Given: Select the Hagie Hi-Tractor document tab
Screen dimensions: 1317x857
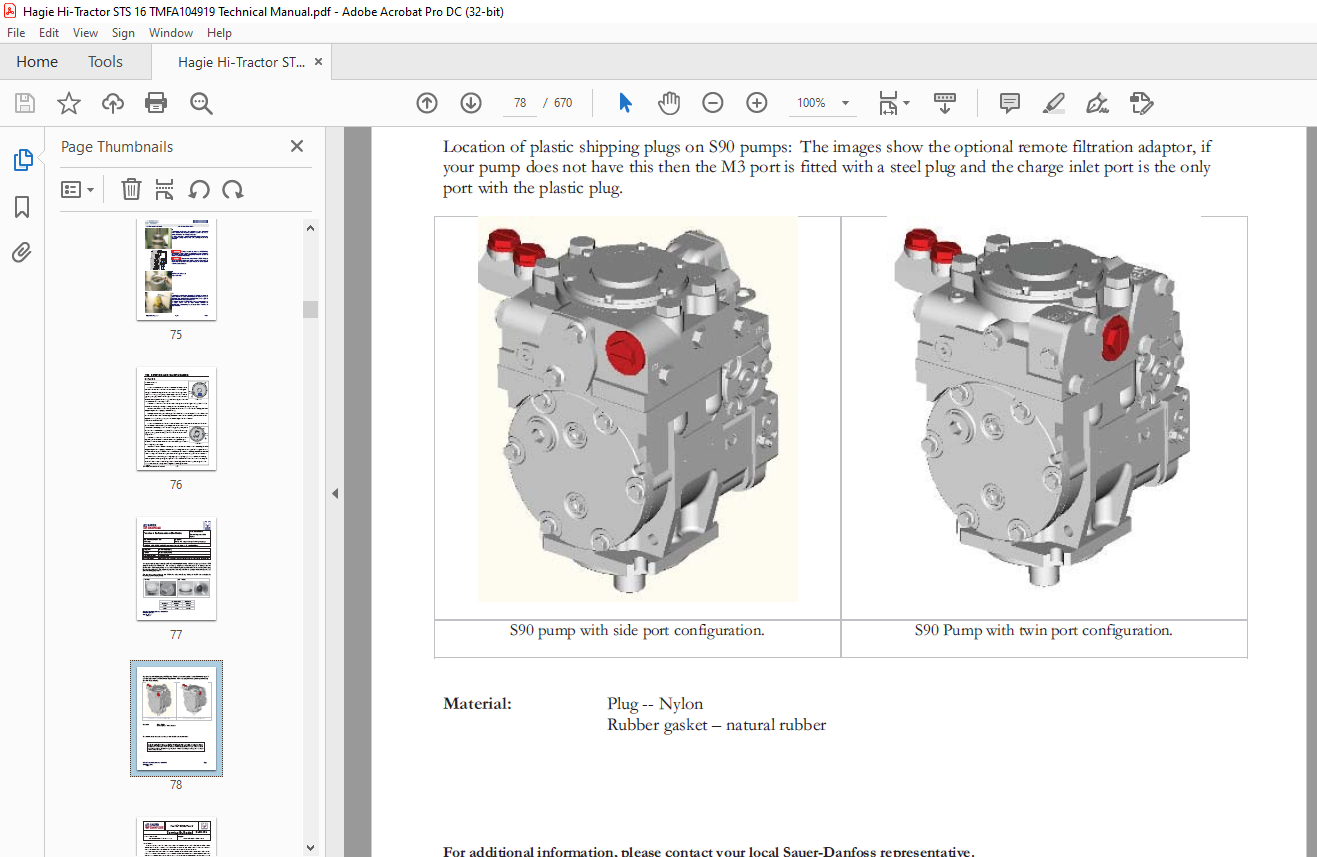Looking at the screenshot, I should click(242, 62).
